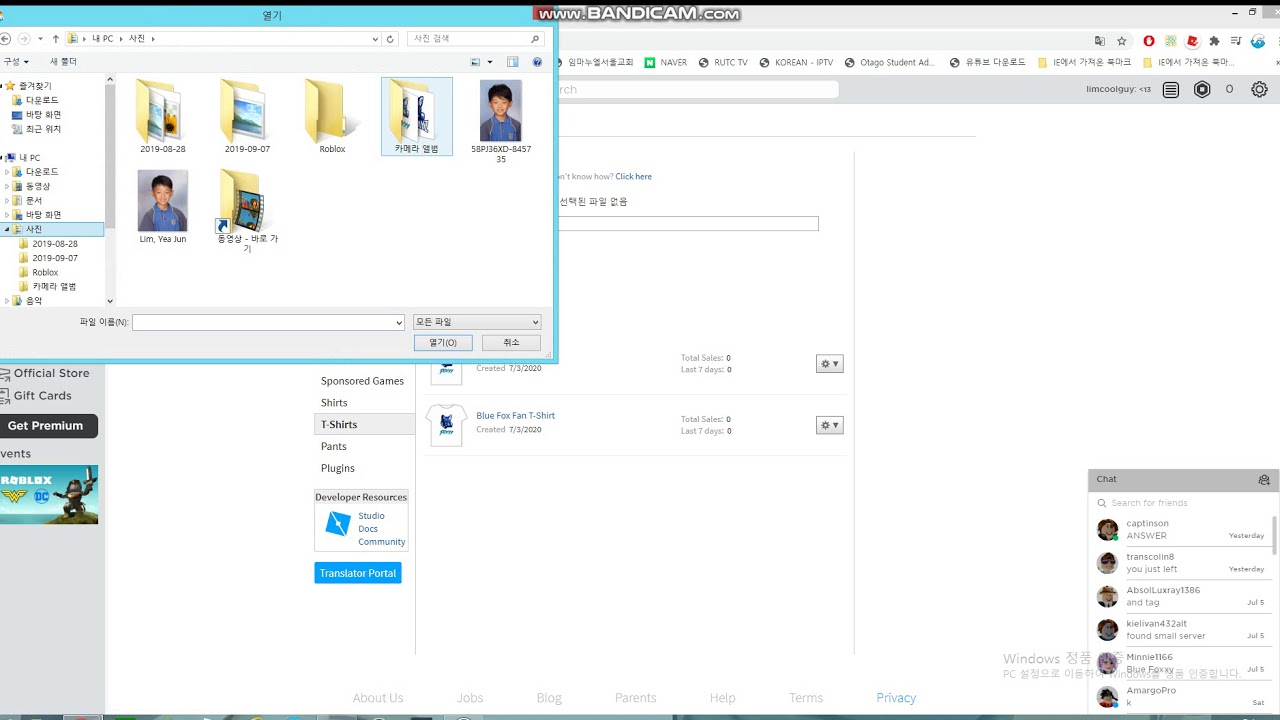Click the Roblox Studio icon in Developer Resources
The width and height of the screenshot is (1280, 720).
tap(338, 523)
